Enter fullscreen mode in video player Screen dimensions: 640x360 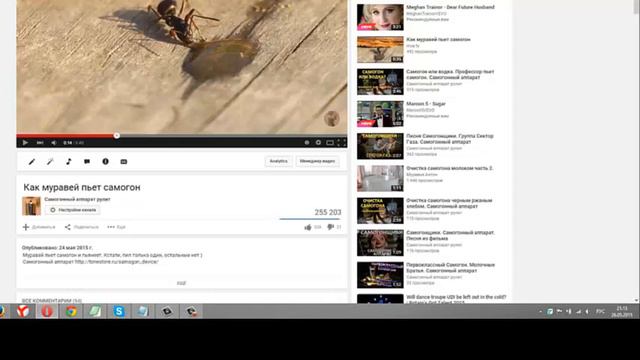click(342, 142)
